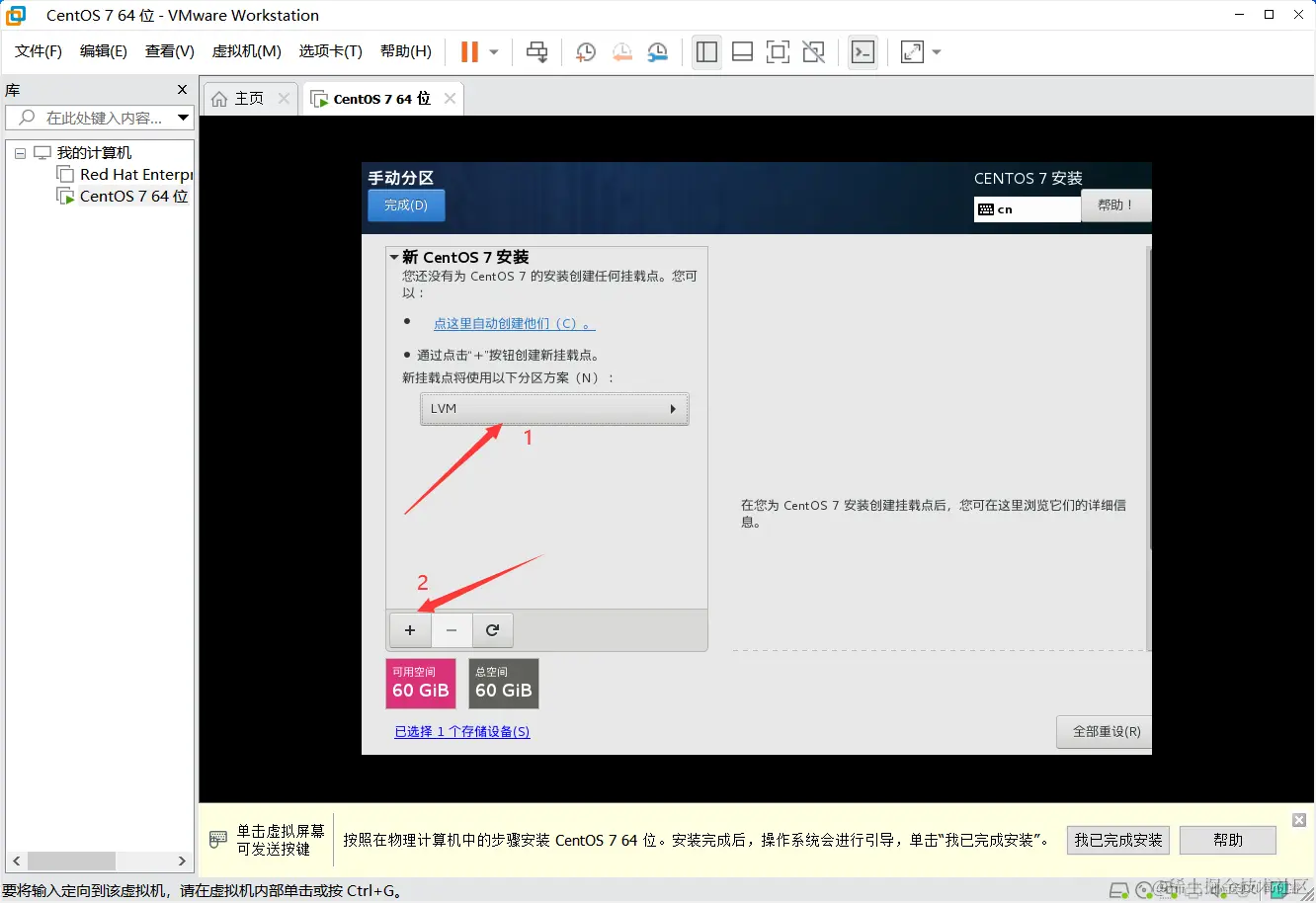Open the 选项卡(T) menu

[331, 51]
